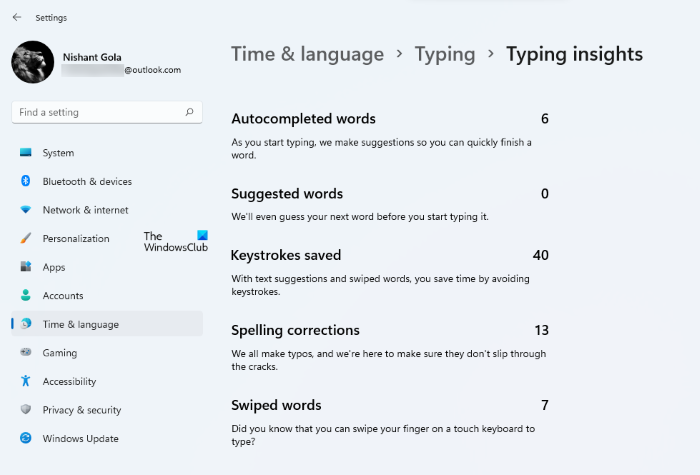
Task: Click the 'Did you know that you can swipe' description
Action: [x=383, y=435]
